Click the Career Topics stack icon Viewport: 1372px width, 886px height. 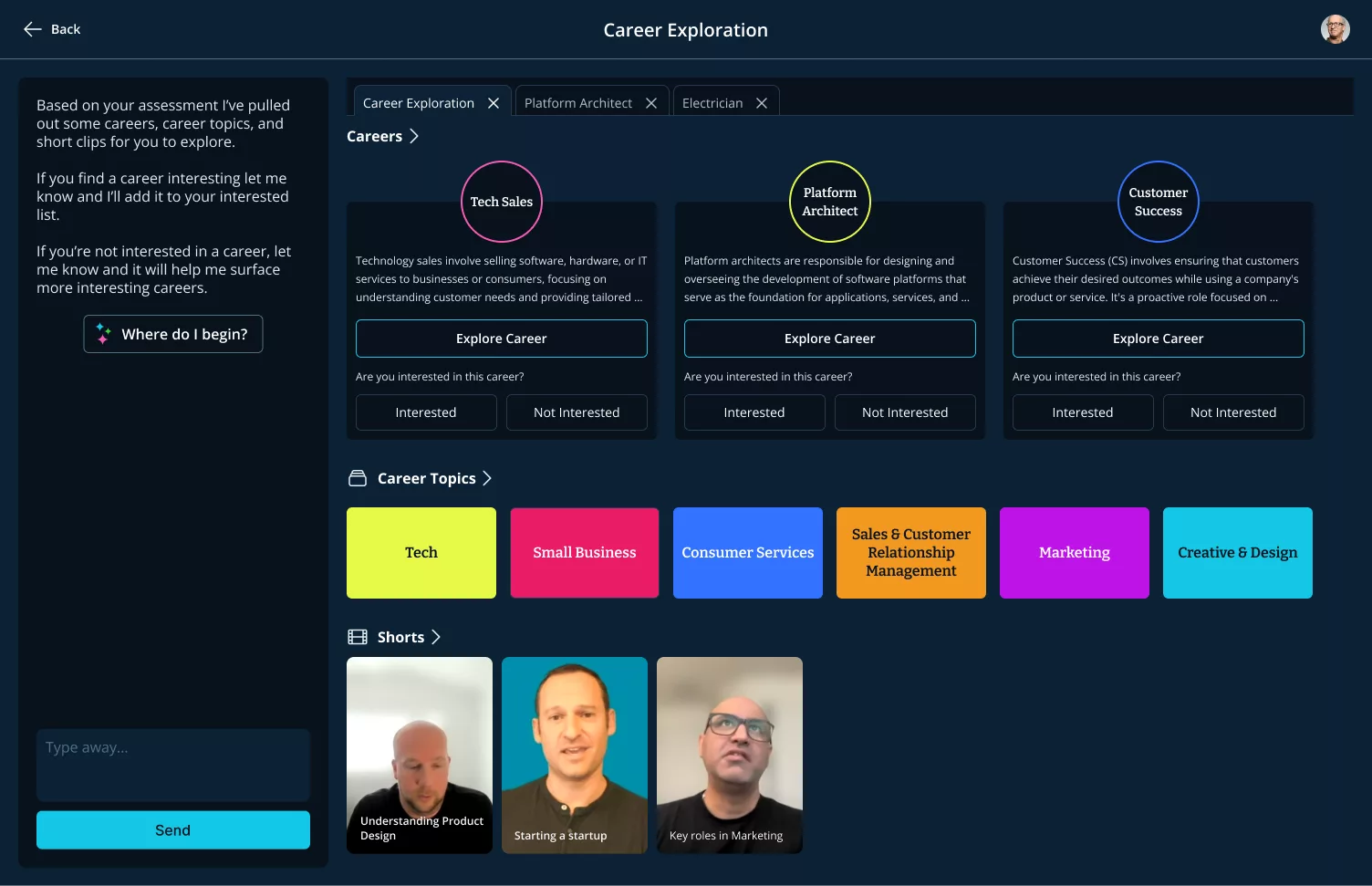pos(358,478)
